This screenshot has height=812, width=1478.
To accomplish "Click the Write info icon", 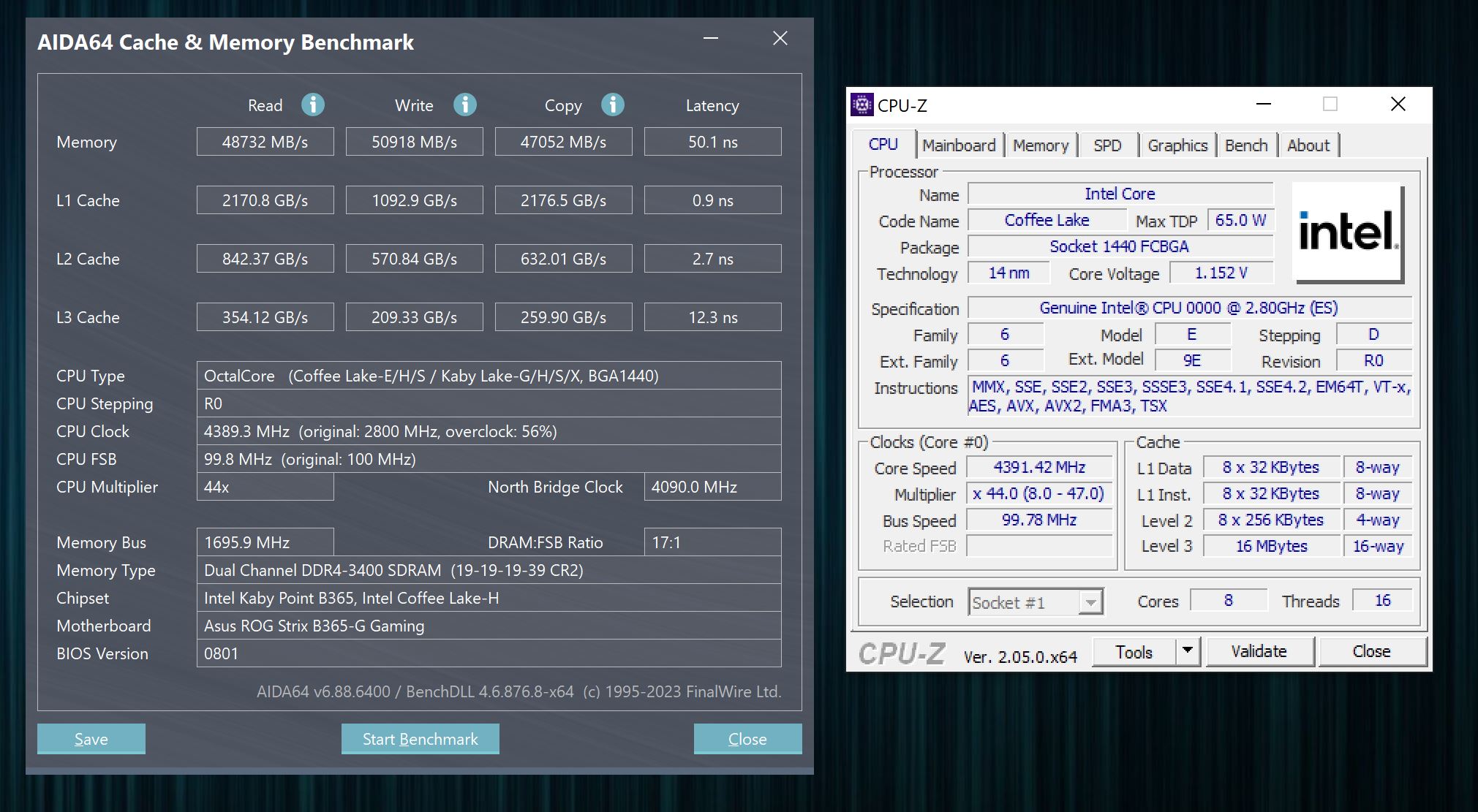I will pyautogui.click(x=464, y=105).
